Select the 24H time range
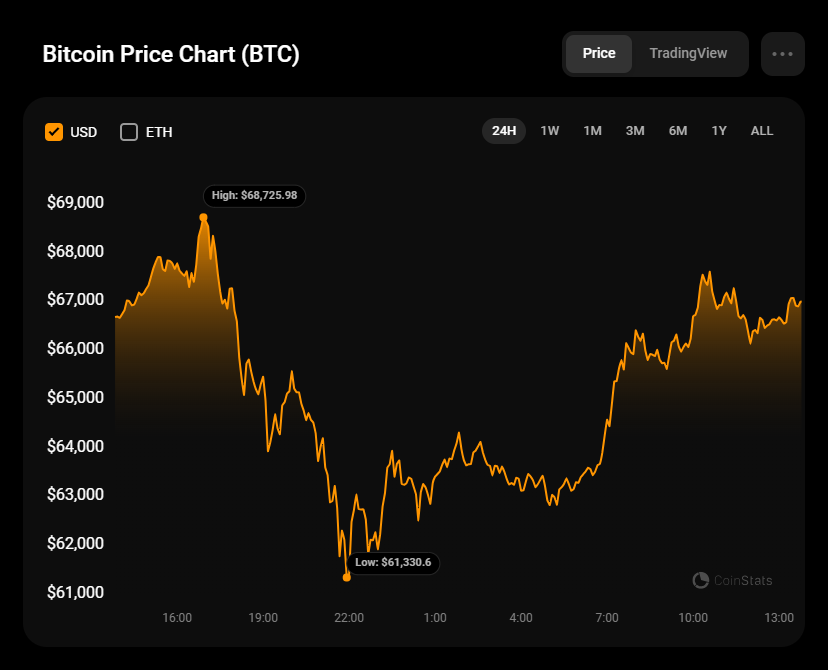This screenshot has height=670, width=828. (x=504, y=131)
